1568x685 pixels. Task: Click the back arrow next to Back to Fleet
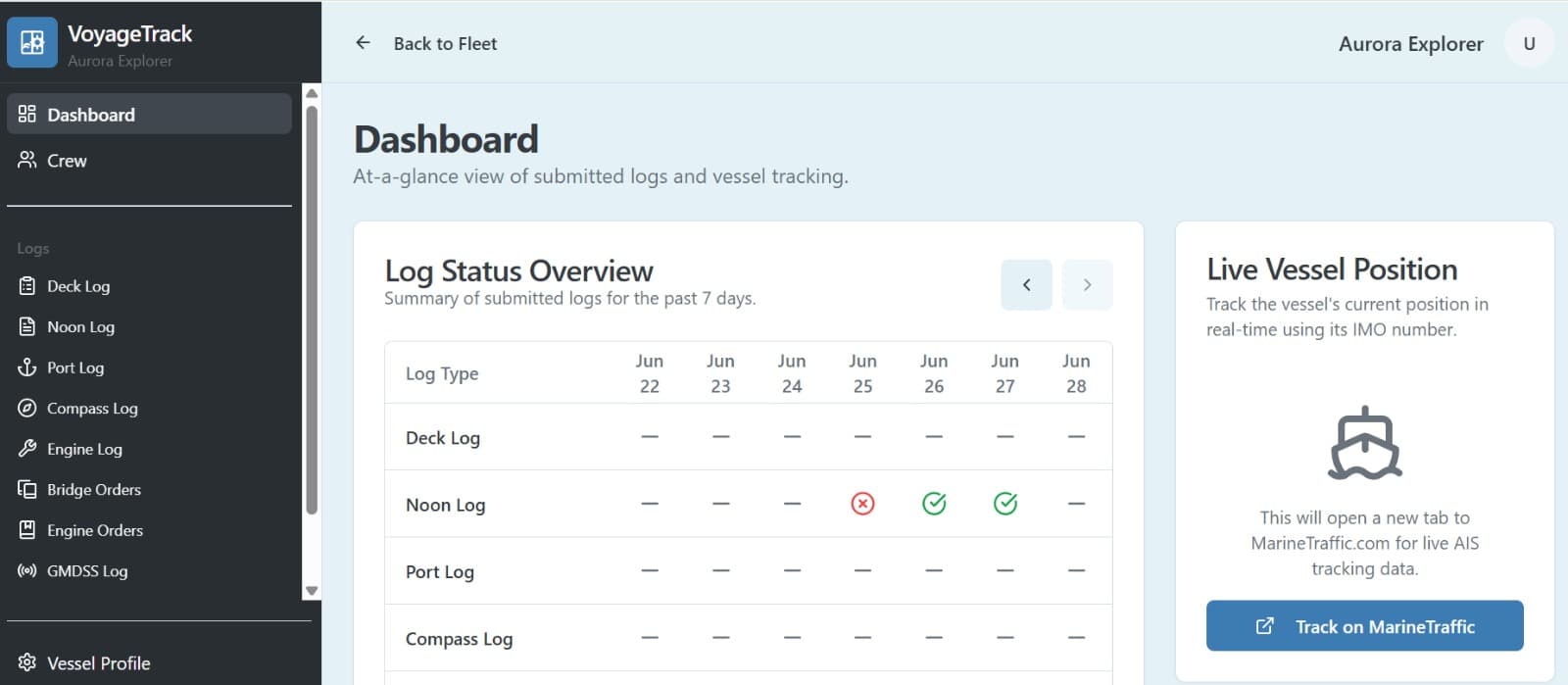click(x=363, y=42)
